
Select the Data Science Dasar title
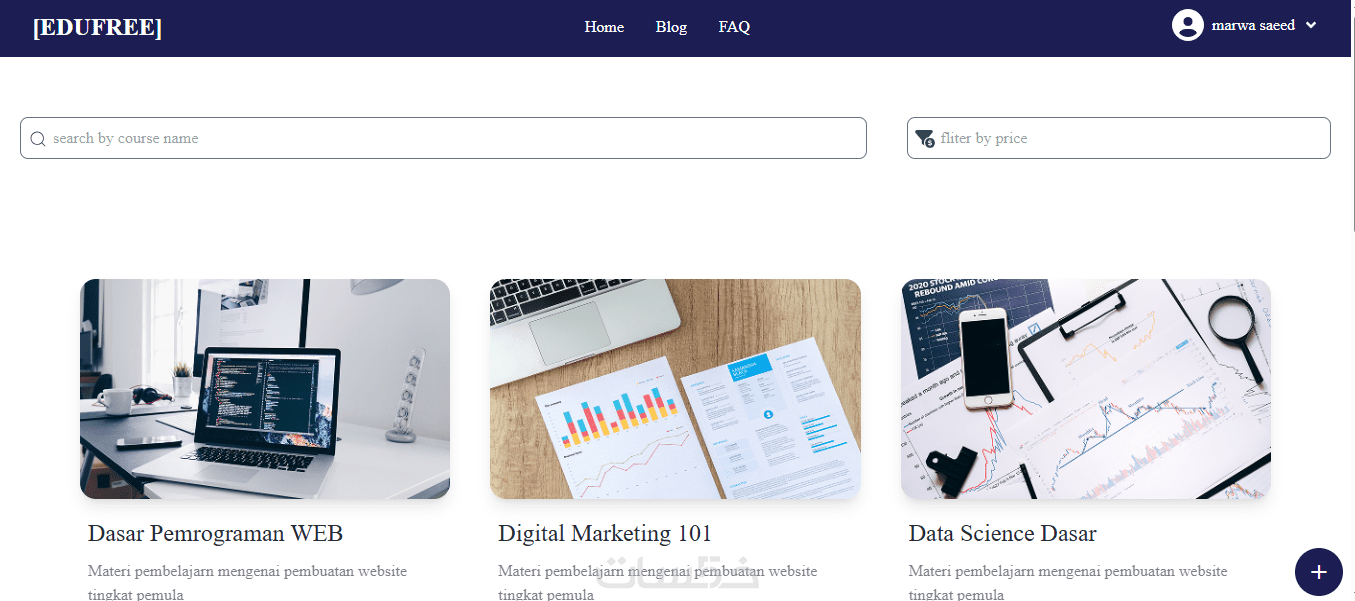pyautogui.click(x=1002, y=533)
